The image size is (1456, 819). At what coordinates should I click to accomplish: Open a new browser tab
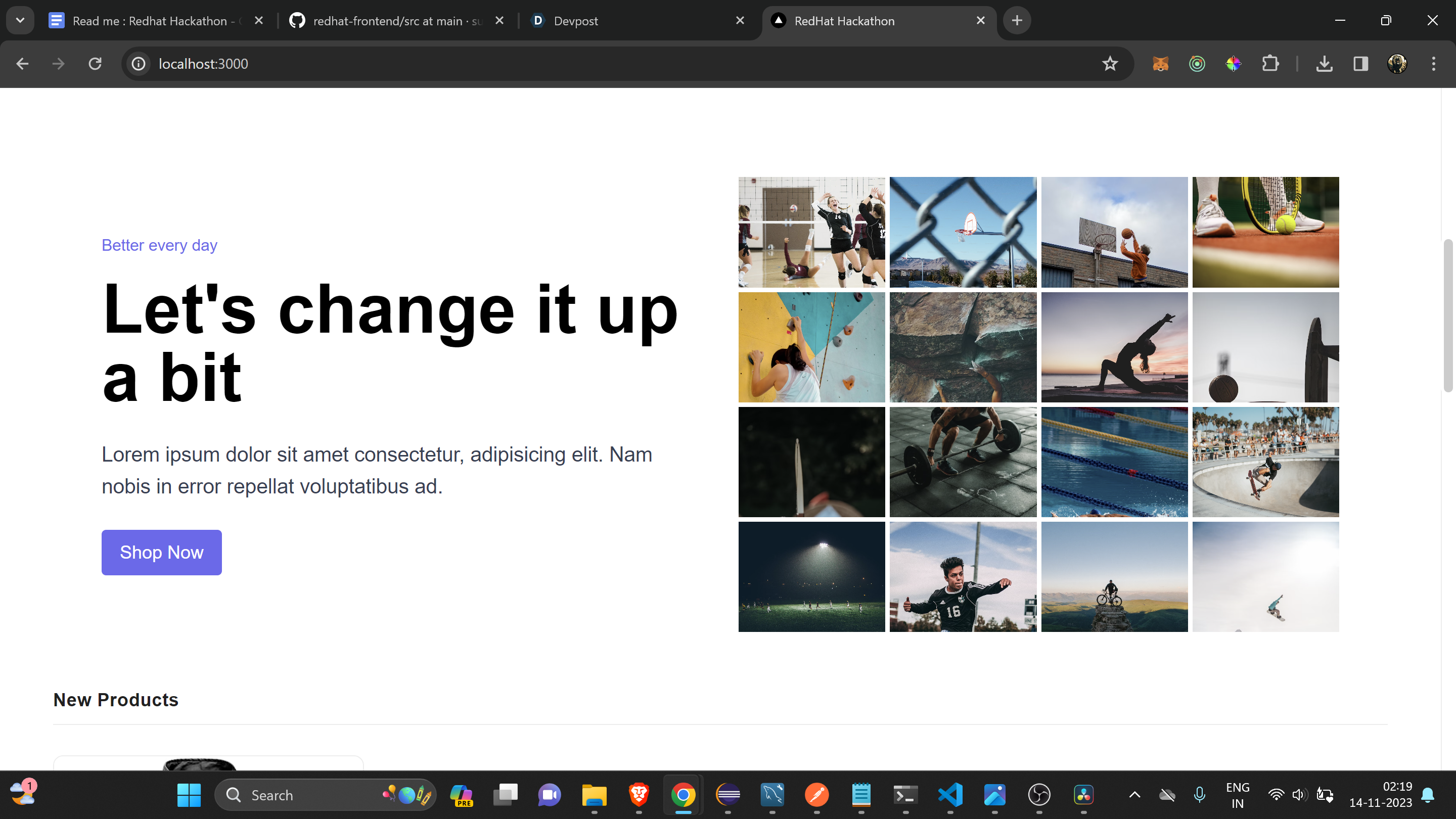coord(1017,20)
